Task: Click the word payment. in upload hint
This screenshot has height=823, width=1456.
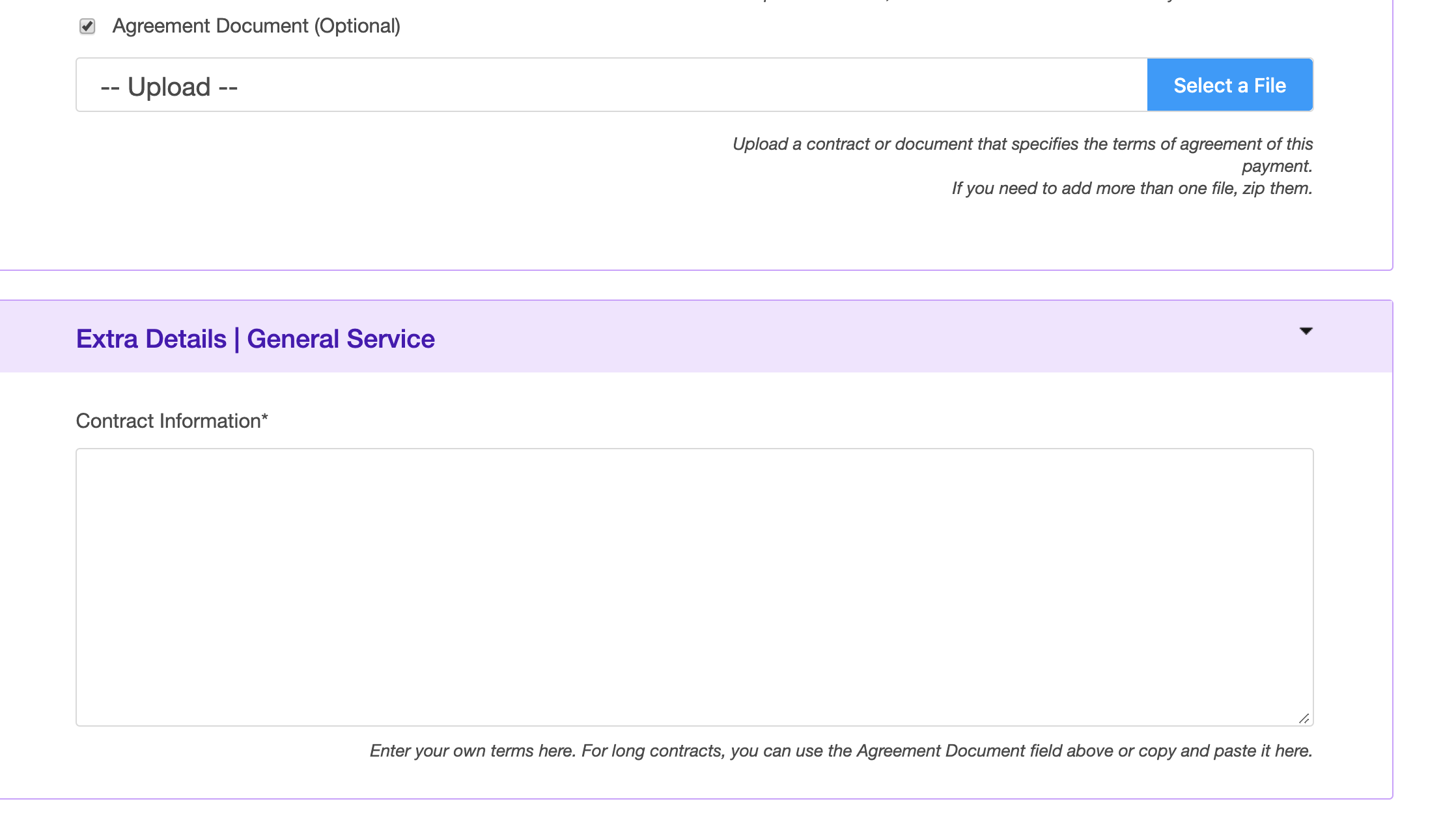Action: point(1276,166)
